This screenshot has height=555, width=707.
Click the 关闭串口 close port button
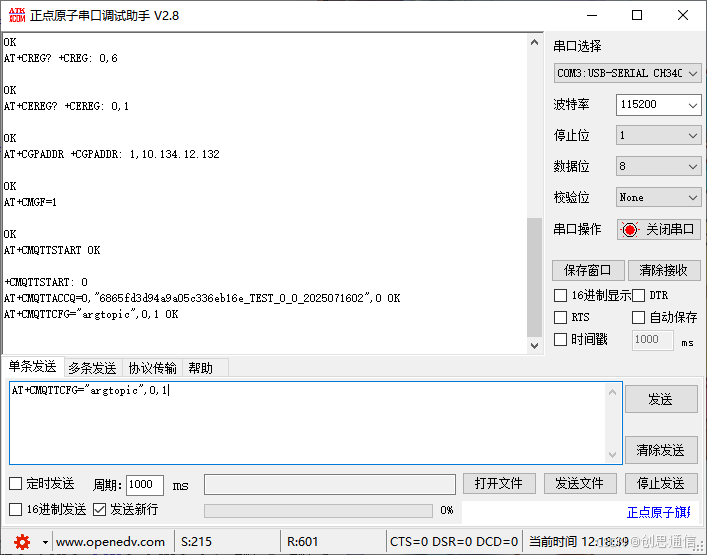point(659,229)
